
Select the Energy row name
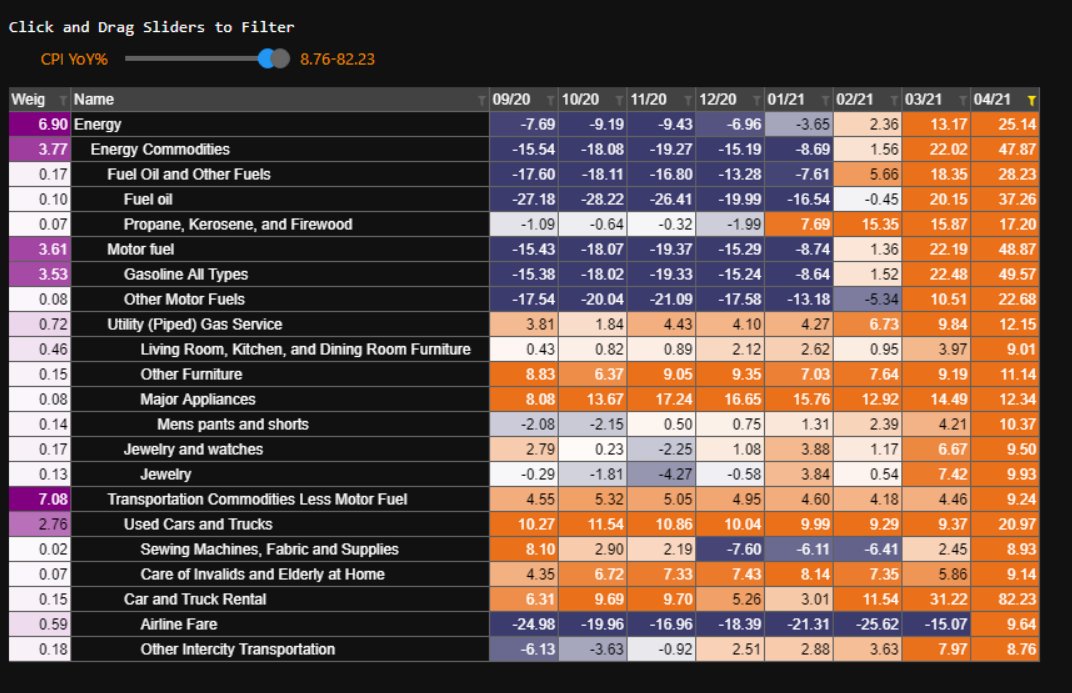click(98, 124)
